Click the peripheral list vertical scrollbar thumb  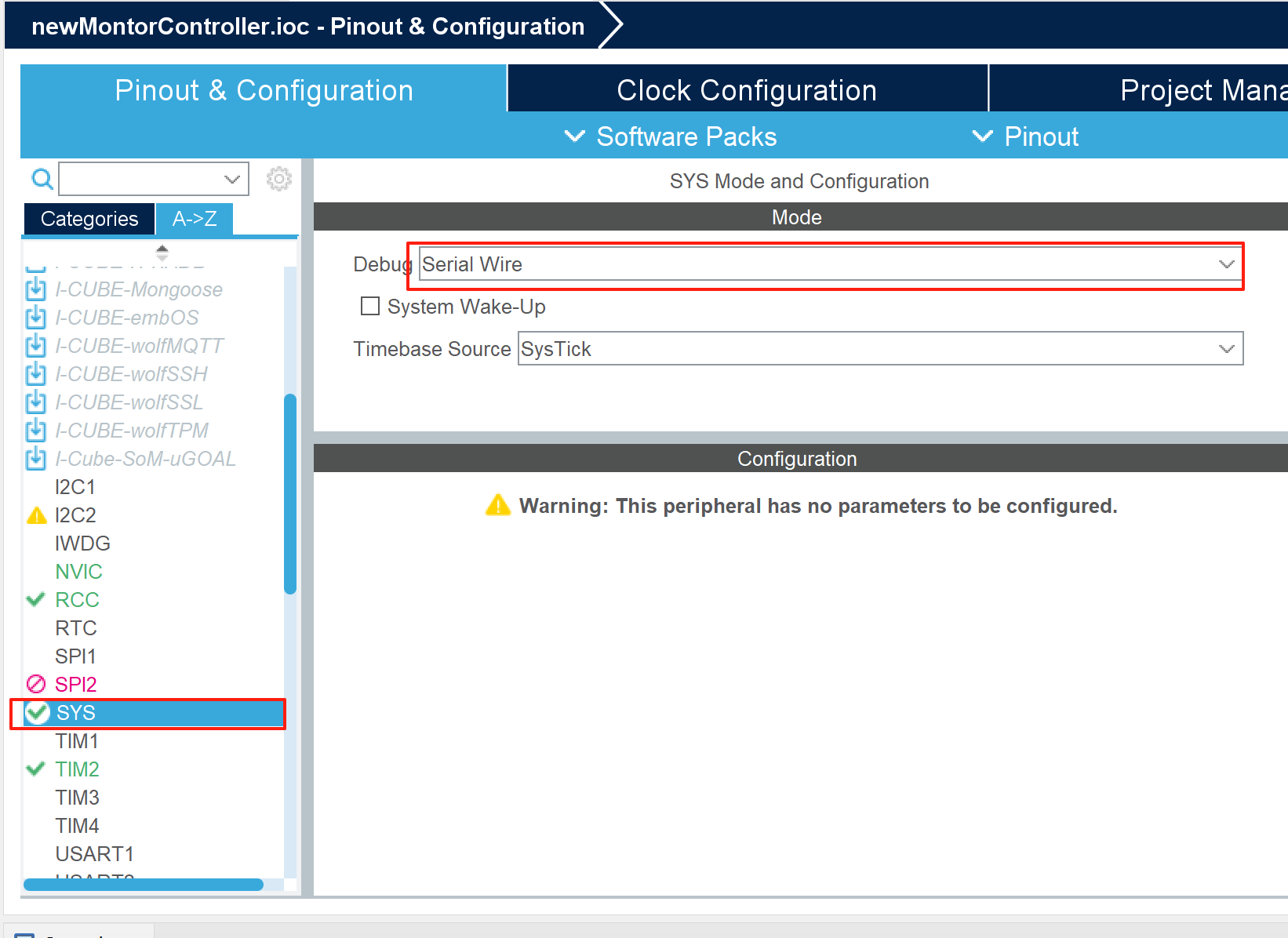click(290, 494)
